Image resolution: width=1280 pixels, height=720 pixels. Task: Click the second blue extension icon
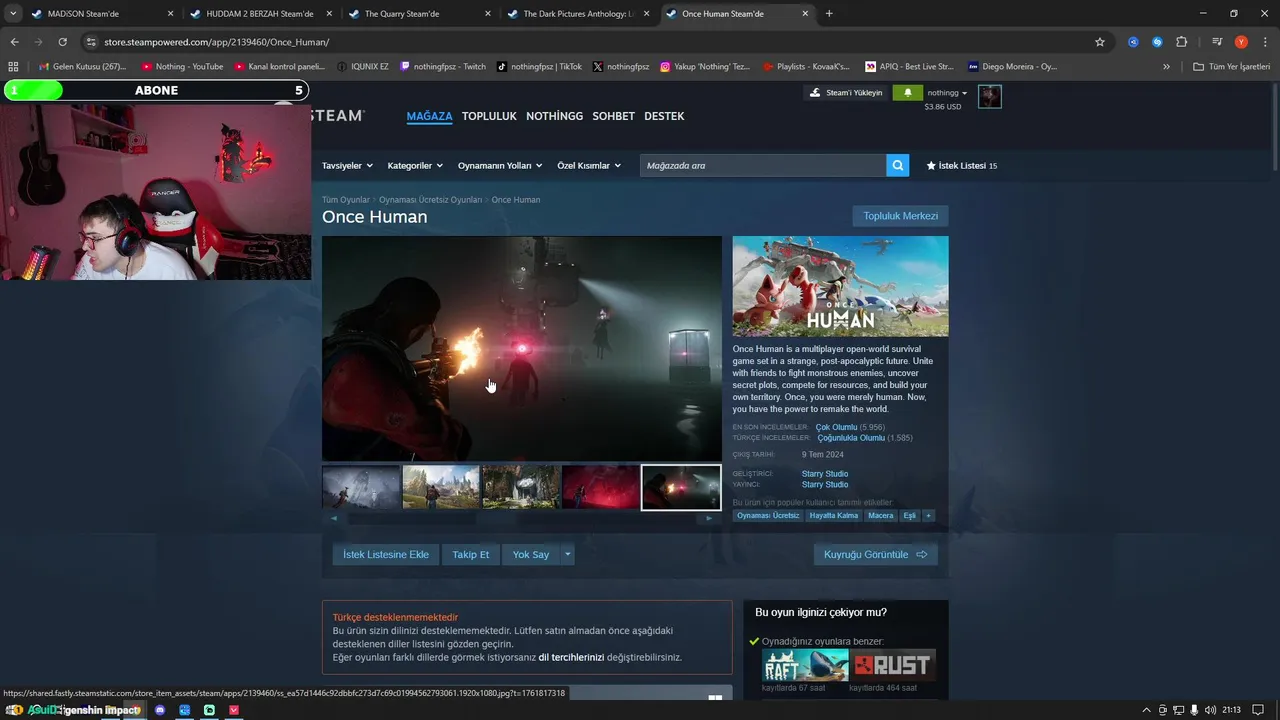point(1157,42)
